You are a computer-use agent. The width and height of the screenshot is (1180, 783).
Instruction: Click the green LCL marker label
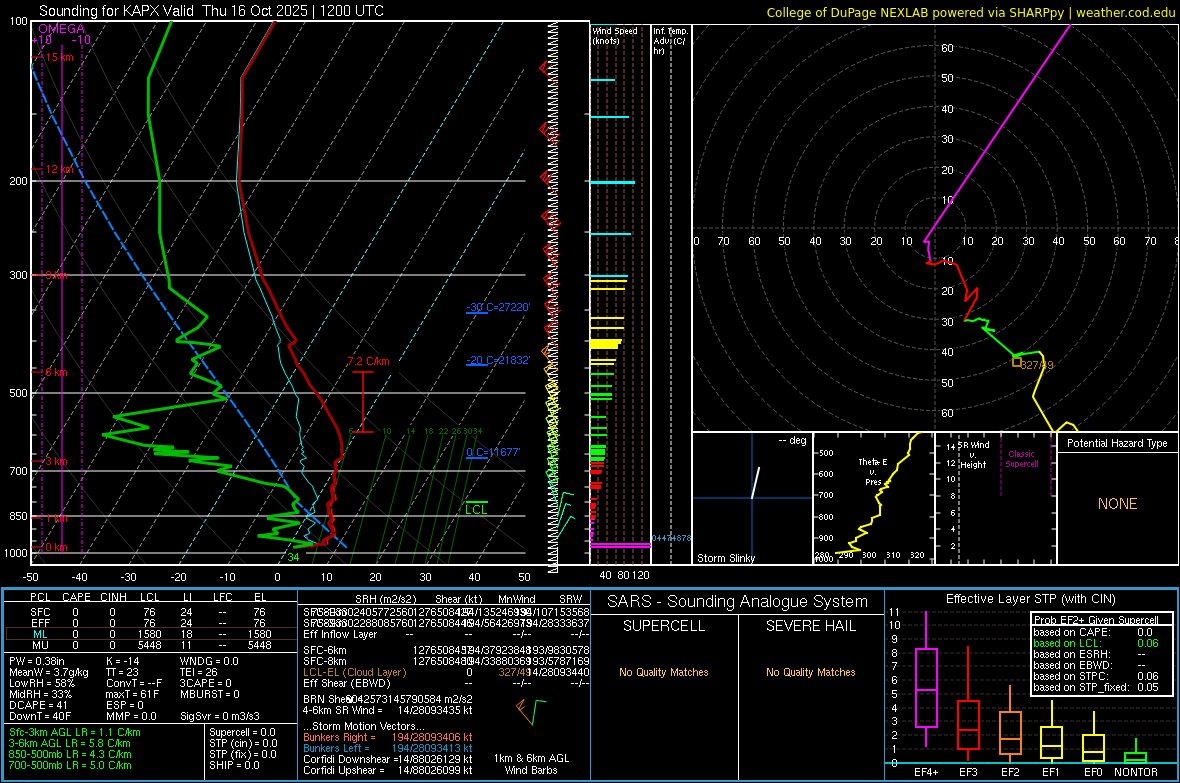(x=476, y=510)
